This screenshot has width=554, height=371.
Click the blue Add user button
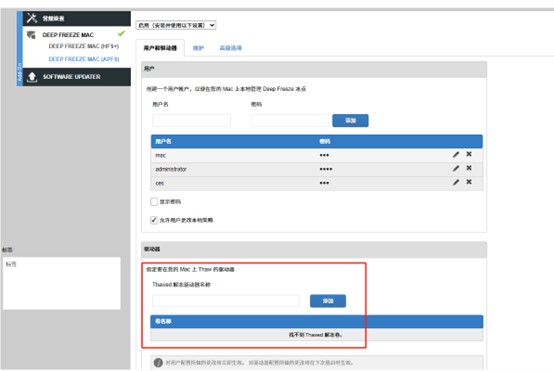[350, 120]
